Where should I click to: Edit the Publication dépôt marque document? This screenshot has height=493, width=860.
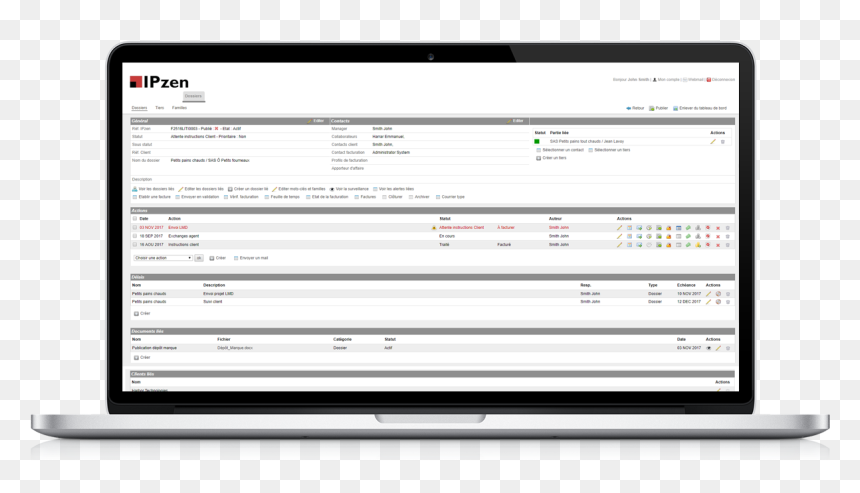click(x=718, y=348)
